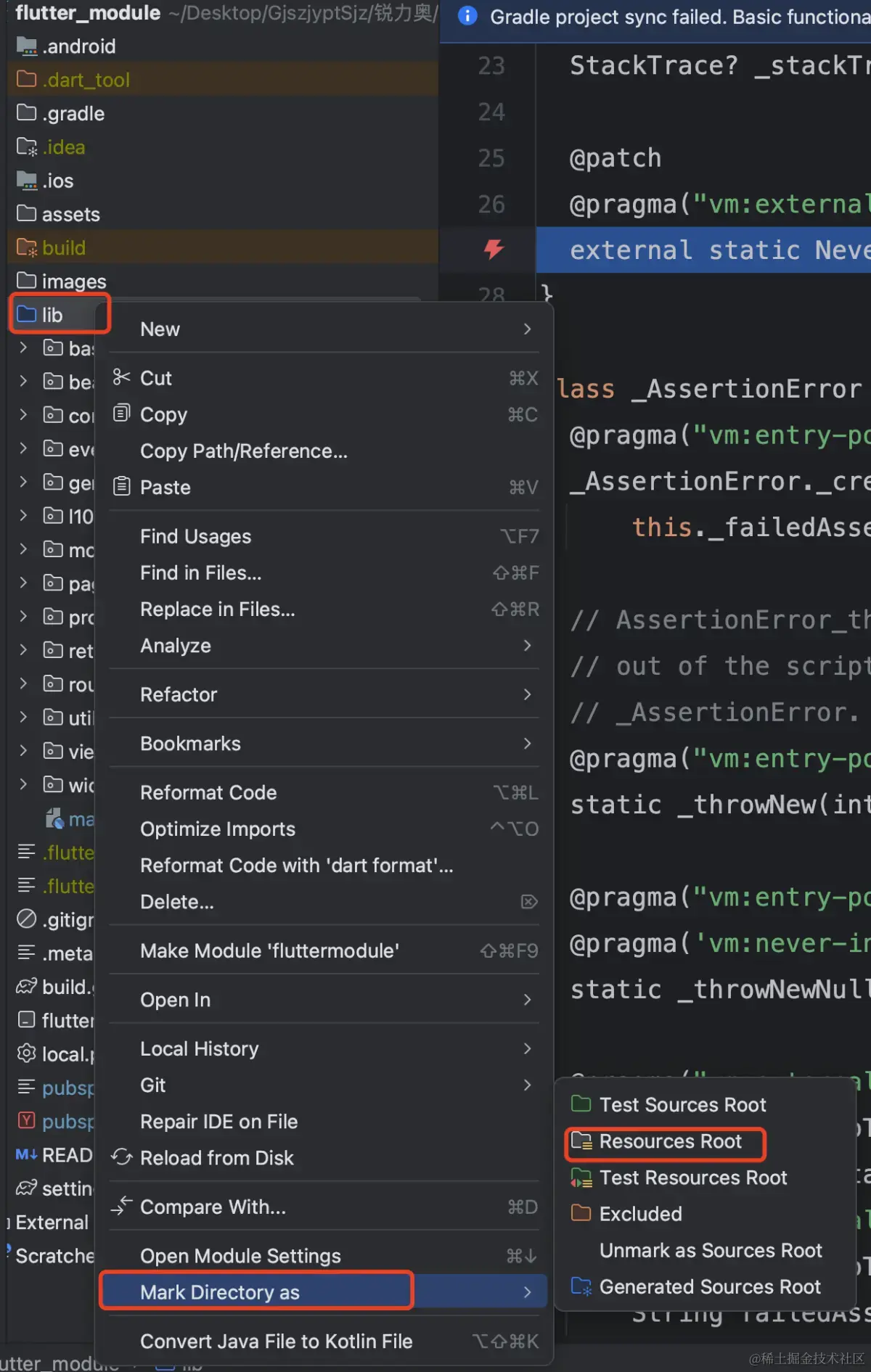Click the highlighted external static code line
Viewport: 871px width, 1372px height.
tap(703, 250)
